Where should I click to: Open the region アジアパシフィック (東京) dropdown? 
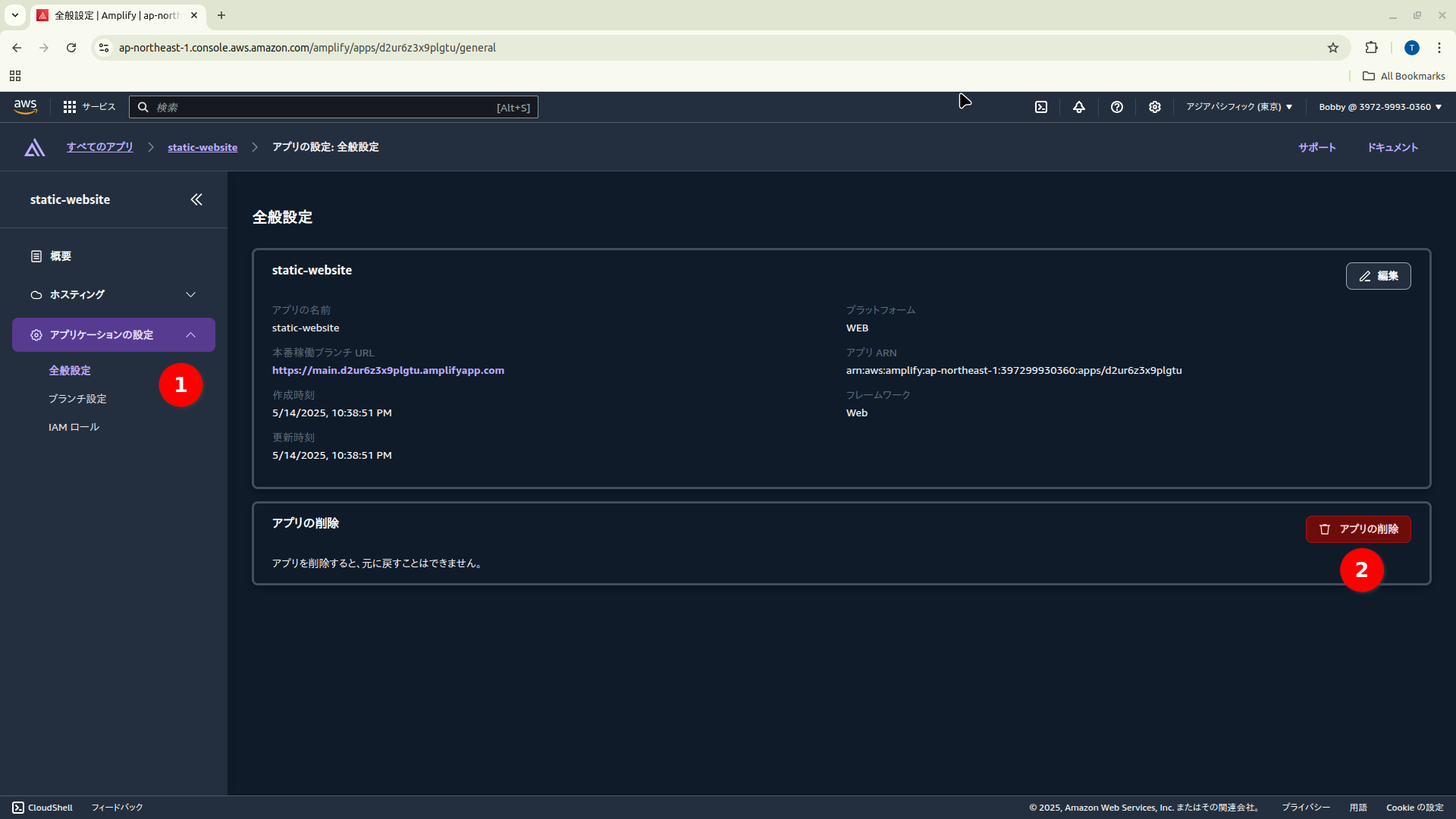coord(1239,107)
